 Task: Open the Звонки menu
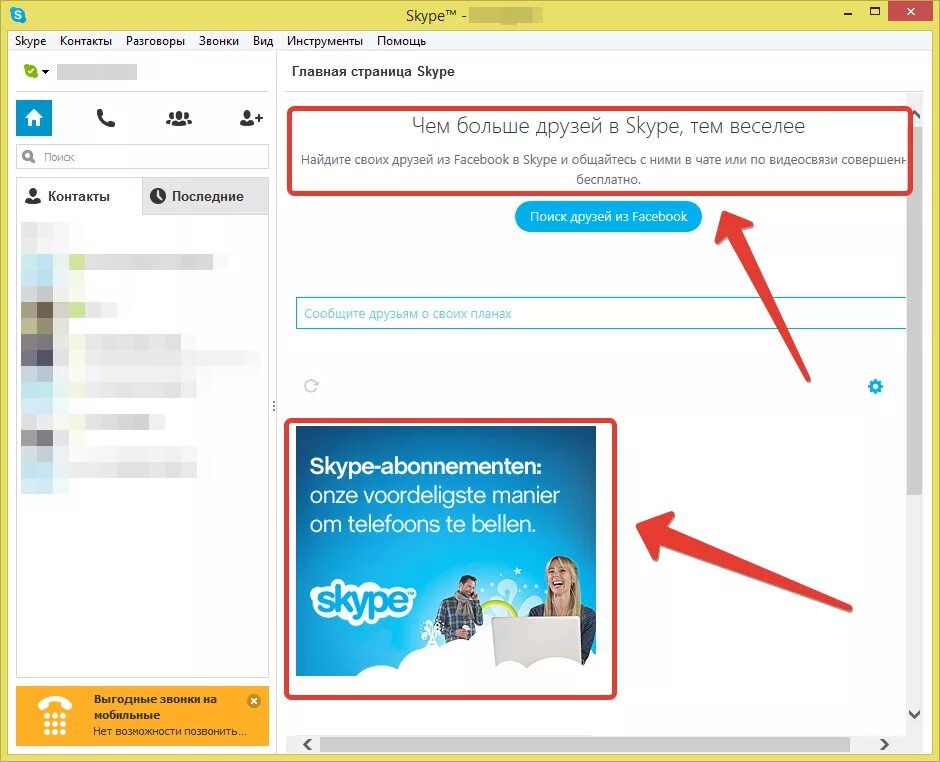click(x=219, y=41)
